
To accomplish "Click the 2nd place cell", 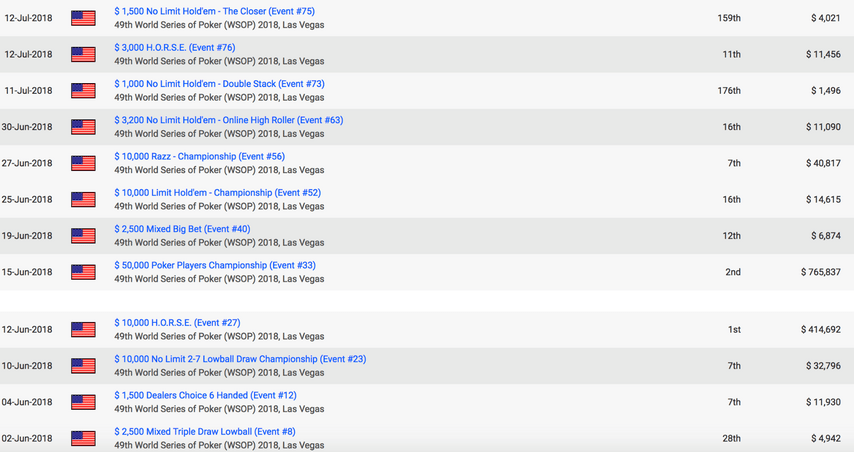I will 733,272.
